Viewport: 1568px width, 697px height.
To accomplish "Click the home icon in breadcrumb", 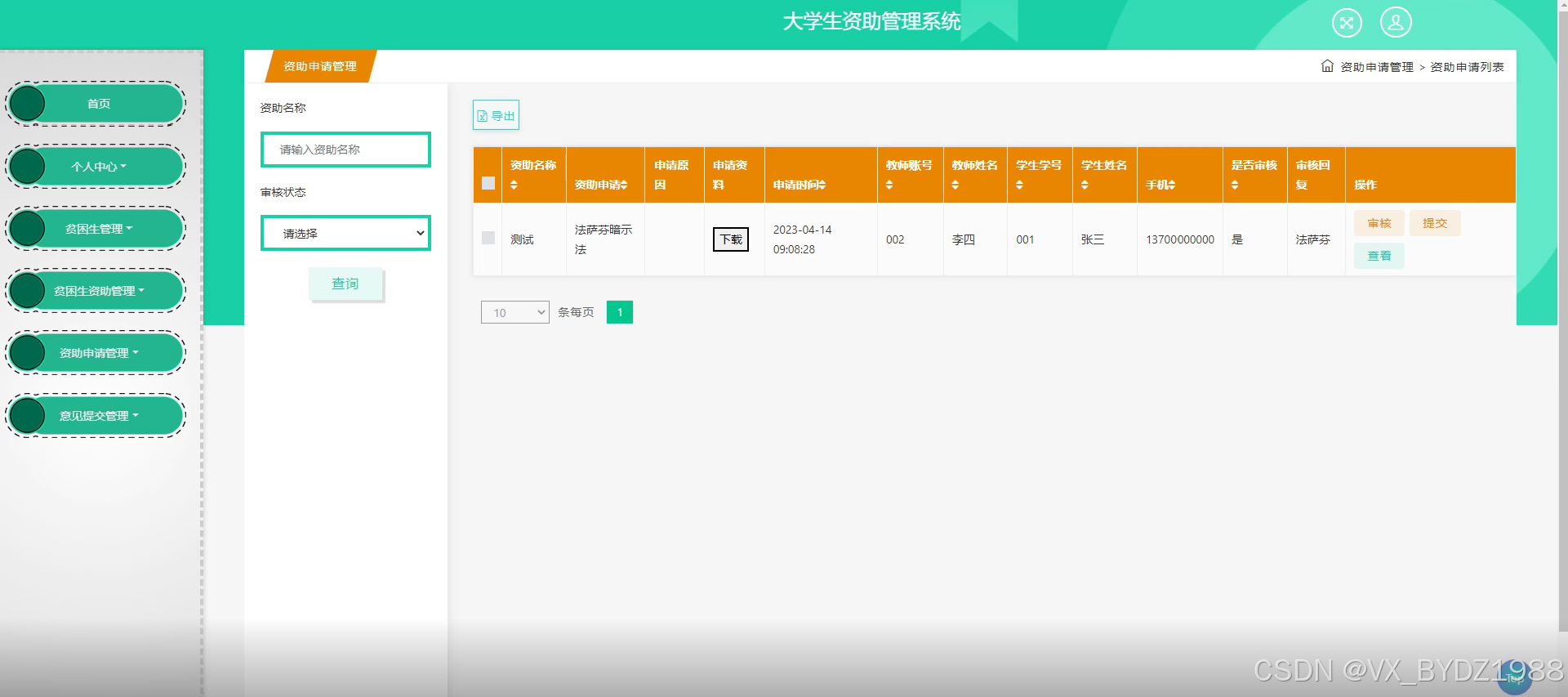I will 1327,66.
